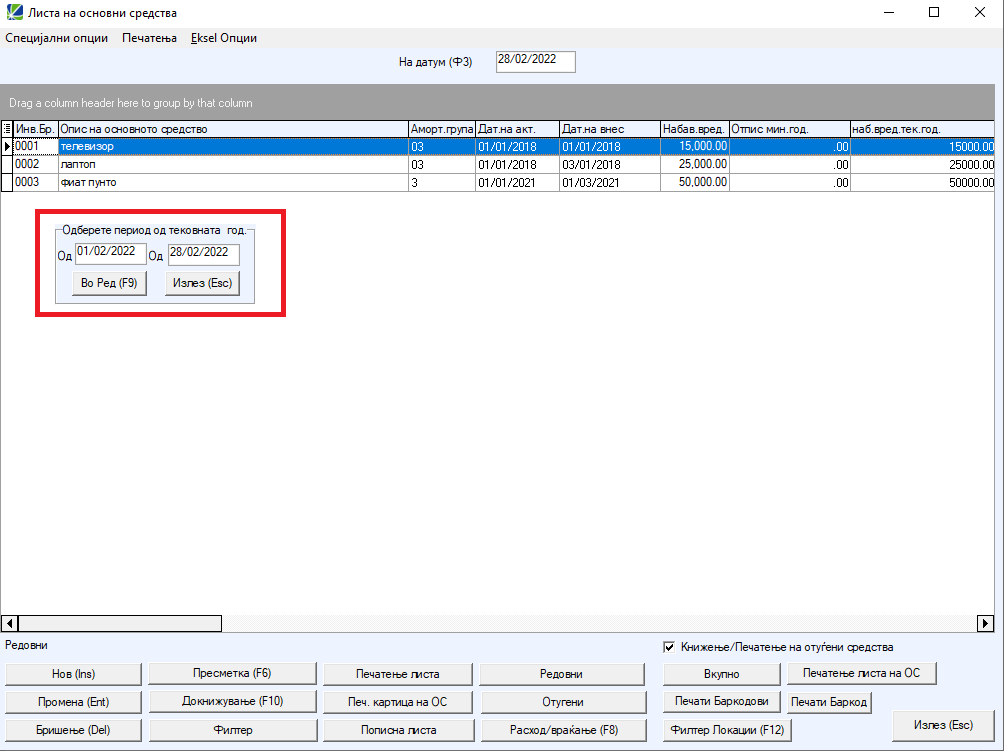Click the Отуѓени button
The image size is (1004, 751).
(563, 702)
